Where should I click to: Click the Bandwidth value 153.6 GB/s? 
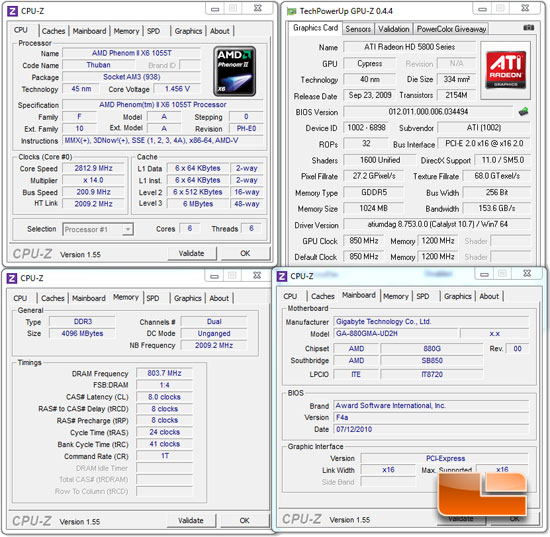(497, 208)
